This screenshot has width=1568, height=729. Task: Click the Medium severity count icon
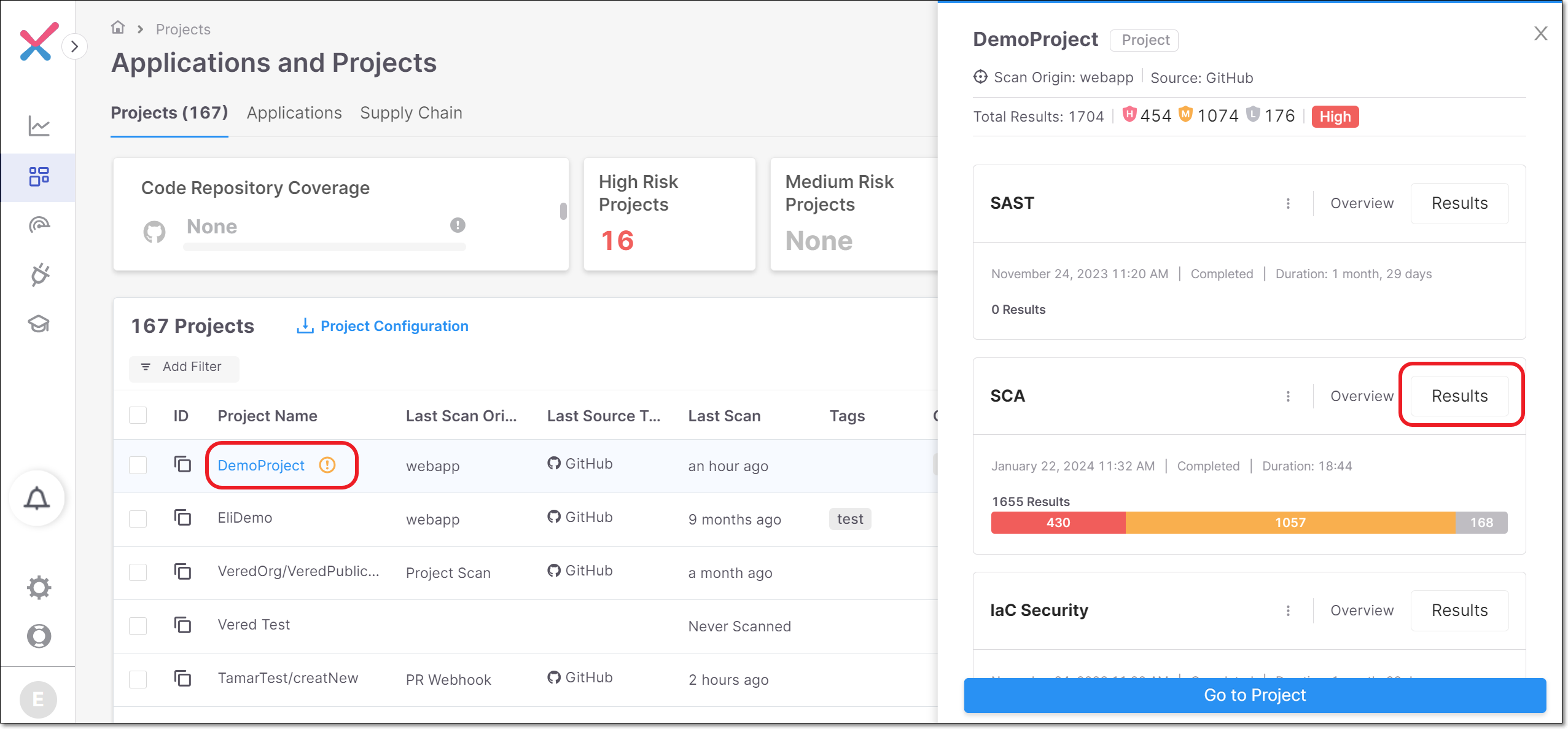(x=1186, y=114)
